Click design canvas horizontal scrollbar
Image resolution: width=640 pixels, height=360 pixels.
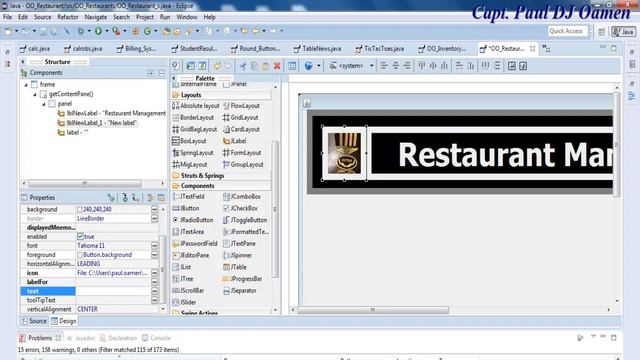click(x=373, y=310)
